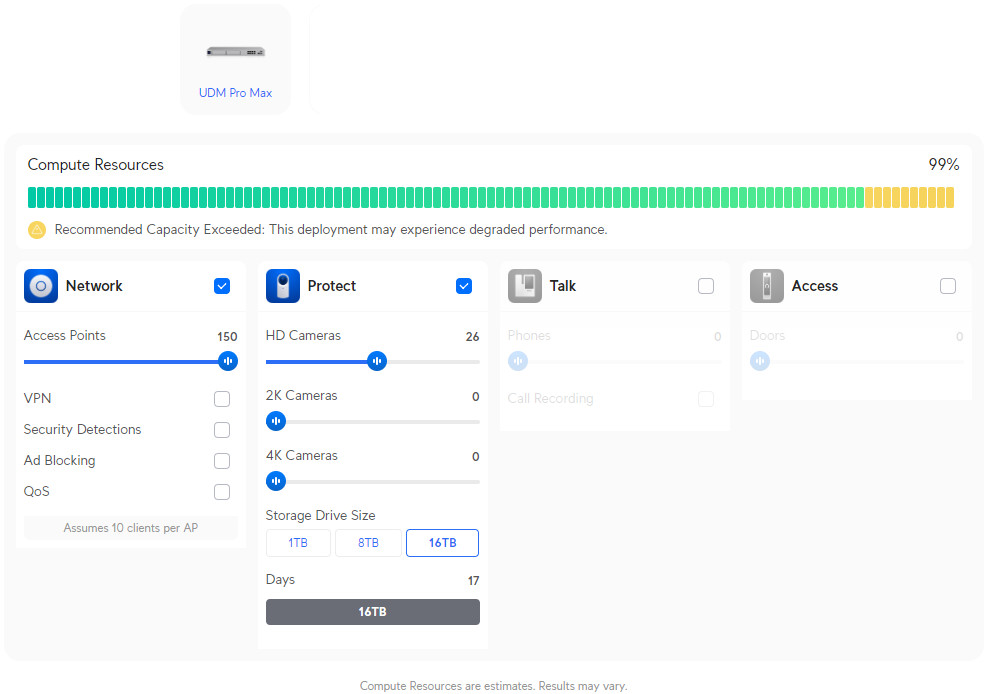Click the Network application icon
Viewport: 1006px width, 694px height.
40,286
